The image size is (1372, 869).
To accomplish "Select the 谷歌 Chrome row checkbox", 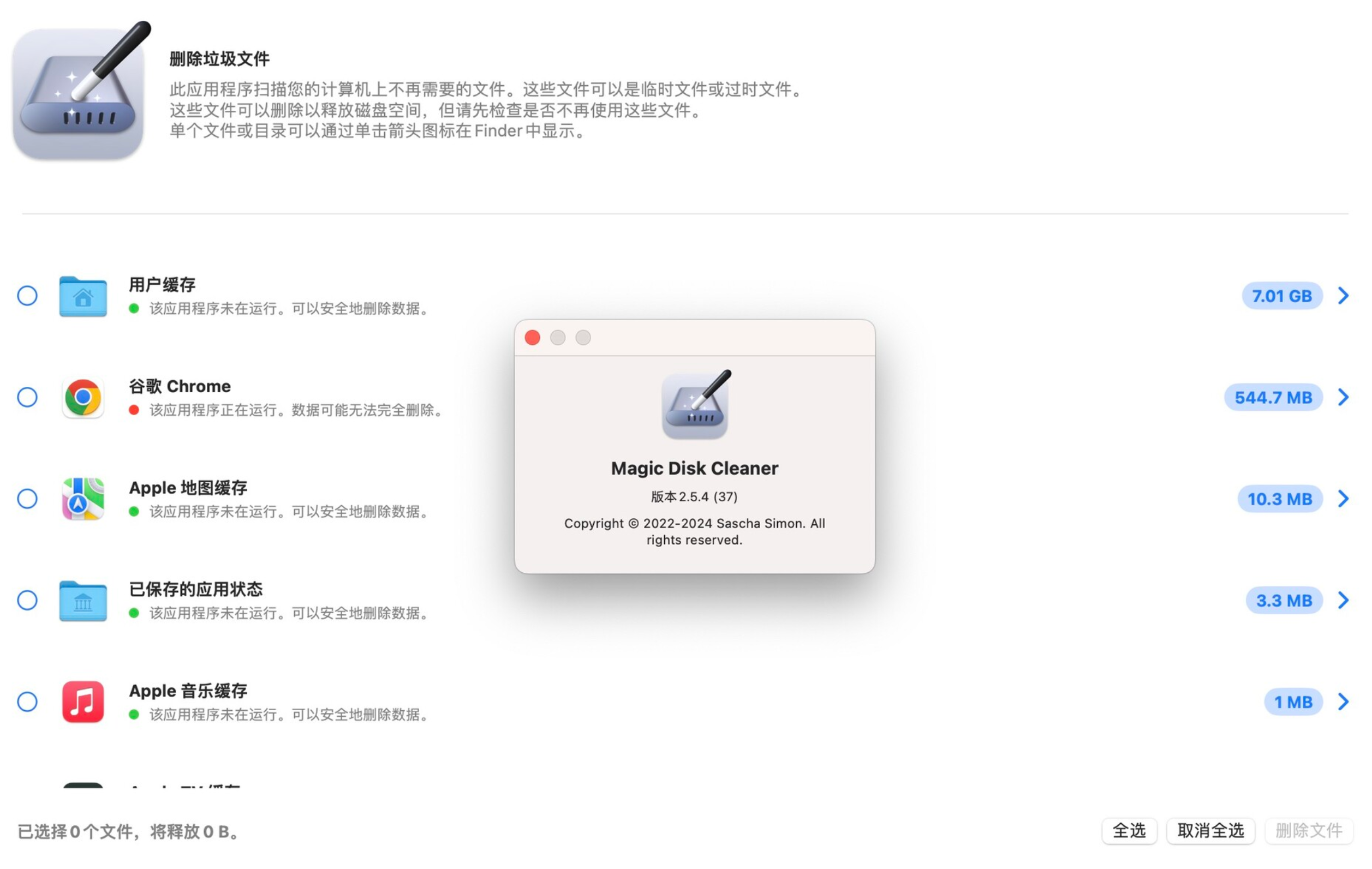I will pos(27,398).
